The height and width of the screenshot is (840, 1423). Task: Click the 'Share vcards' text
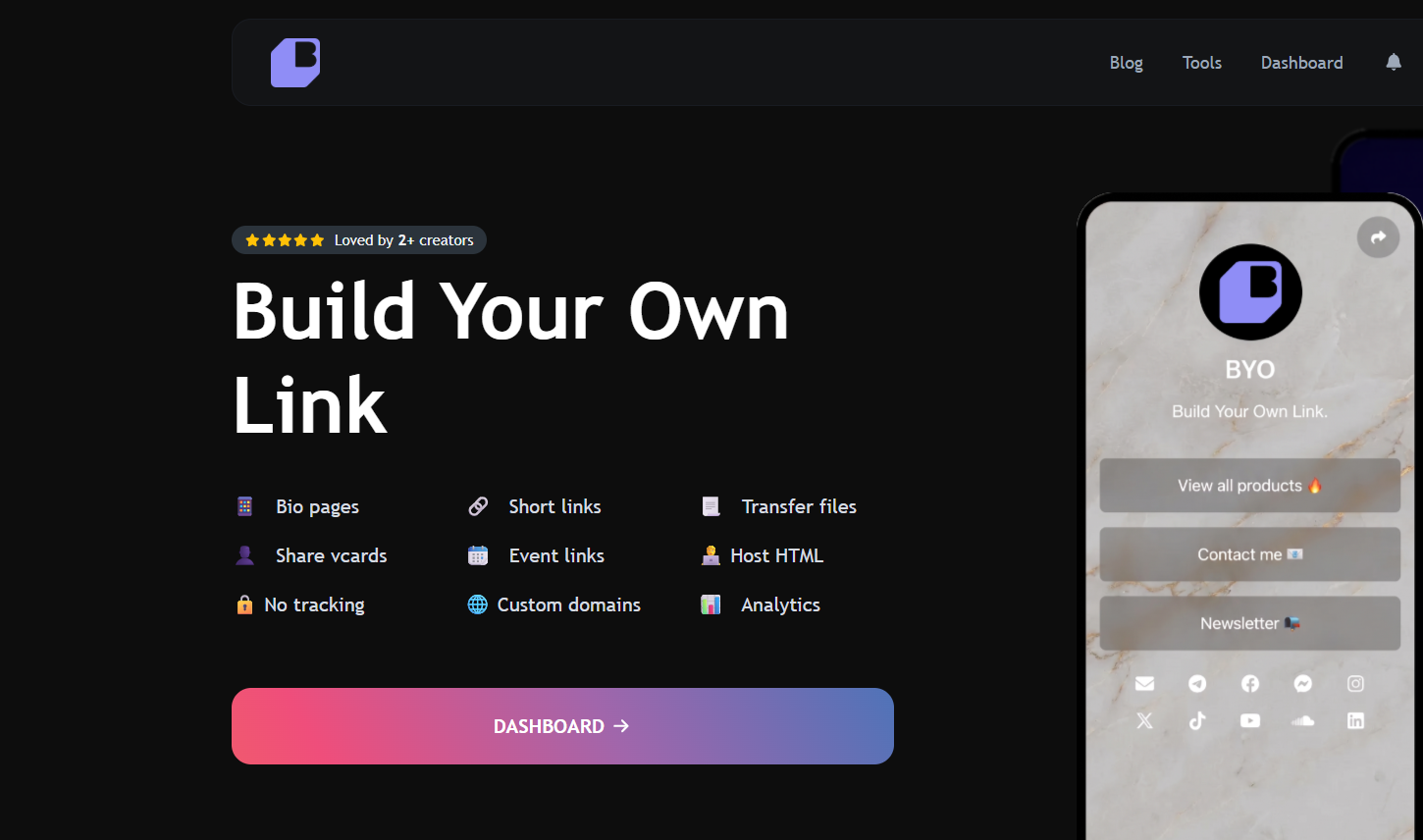[331, 555]
